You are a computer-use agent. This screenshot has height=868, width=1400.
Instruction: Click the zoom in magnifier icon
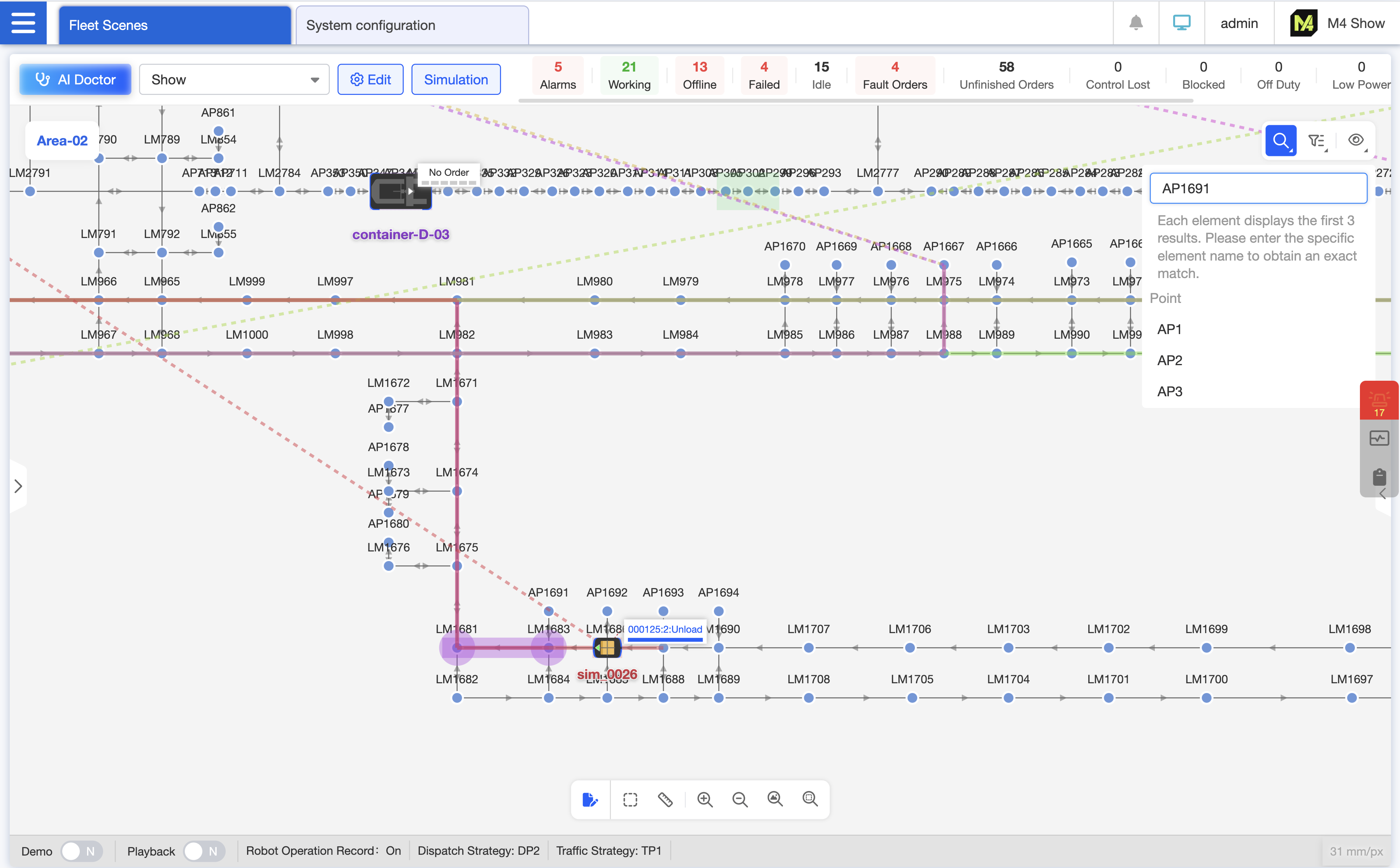pyautogui.click(x=705, y=799)
